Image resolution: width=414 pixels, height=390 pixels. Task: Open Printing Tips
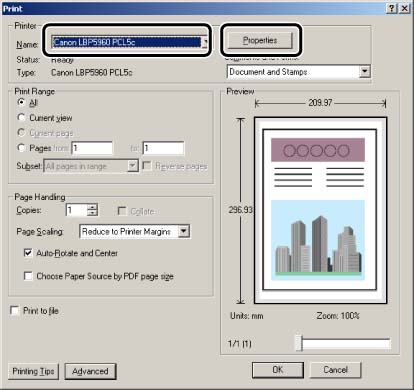(x=33, y=371)
